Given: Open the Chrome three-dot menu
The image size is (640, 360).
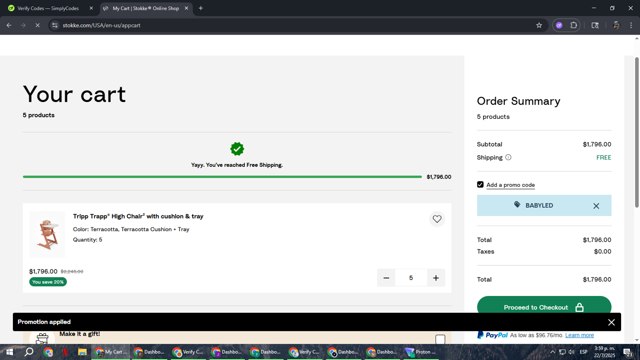Looking at the screenshot, I should 631,25.
